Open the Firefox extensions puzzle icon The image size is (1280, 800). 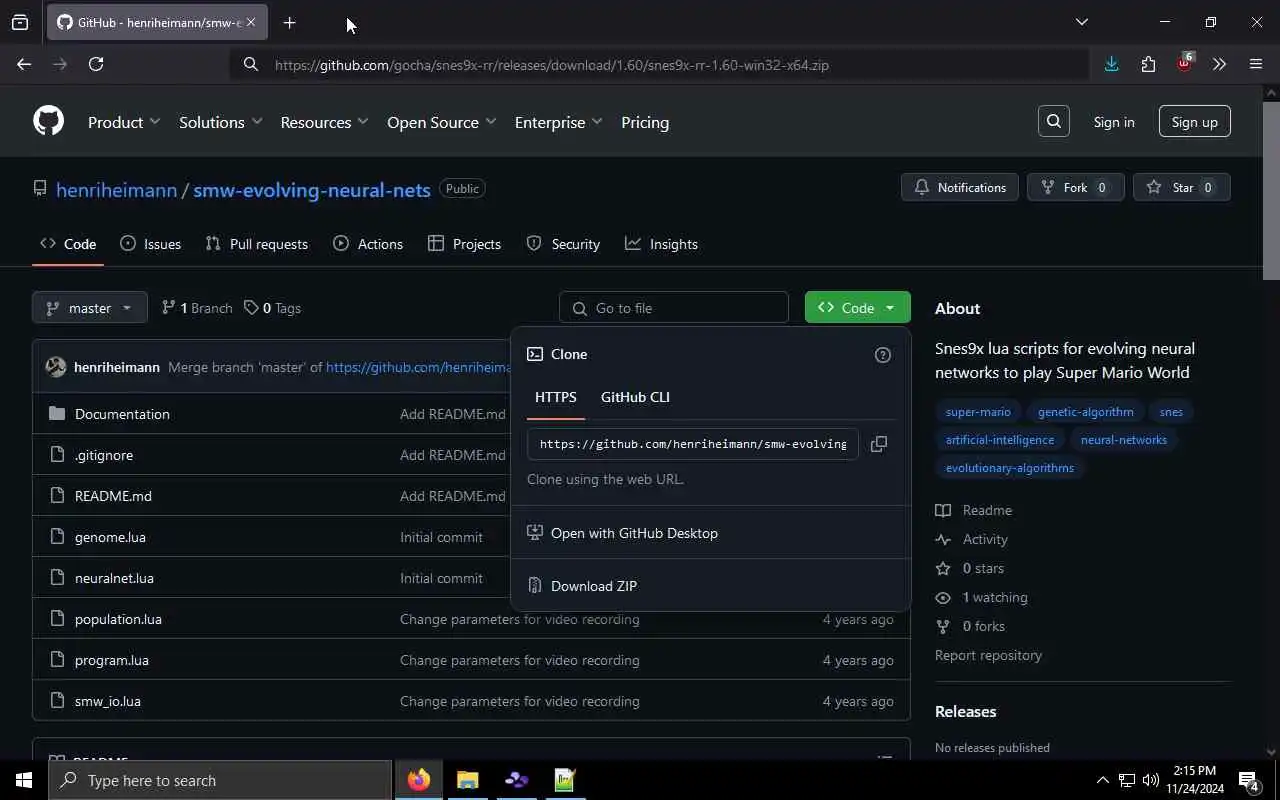tap(1148, 64)
